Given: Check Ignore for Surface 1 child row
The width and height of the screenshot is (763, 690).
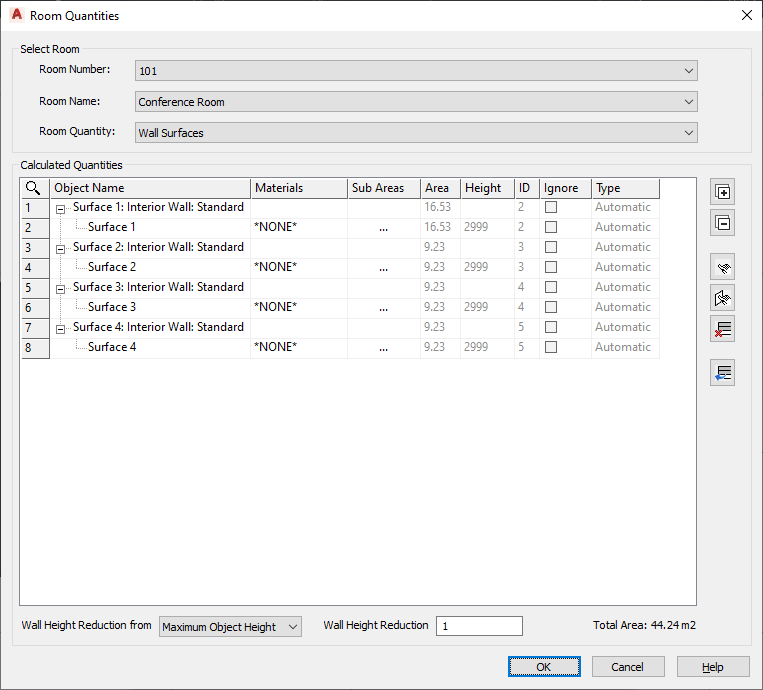Looking at the screenshot, I should (551, 227).
